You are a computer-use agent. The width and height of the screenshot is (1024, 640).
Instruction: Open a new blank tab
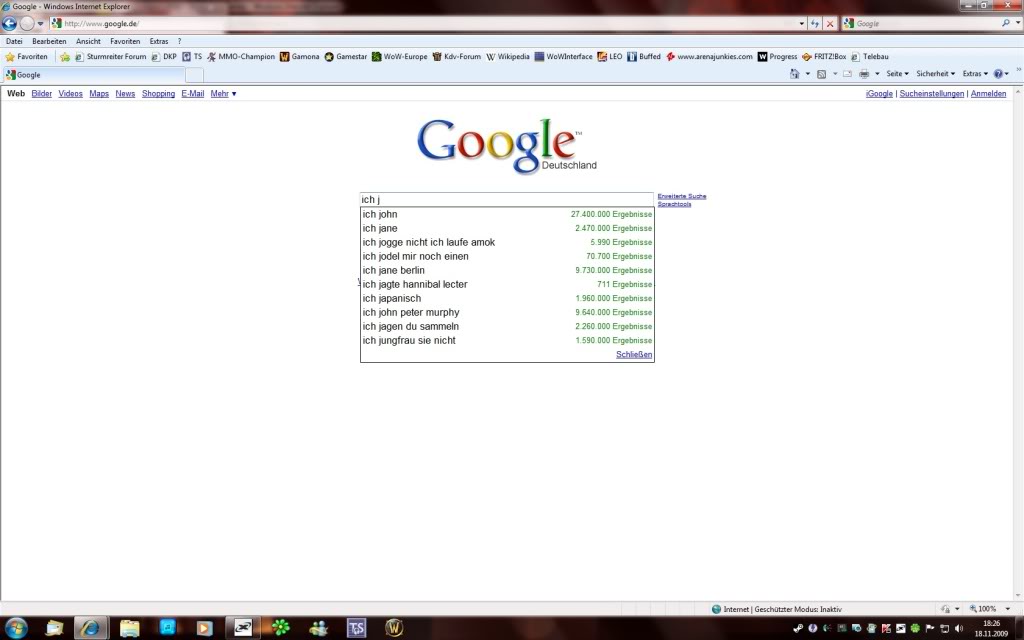[195, 75]
